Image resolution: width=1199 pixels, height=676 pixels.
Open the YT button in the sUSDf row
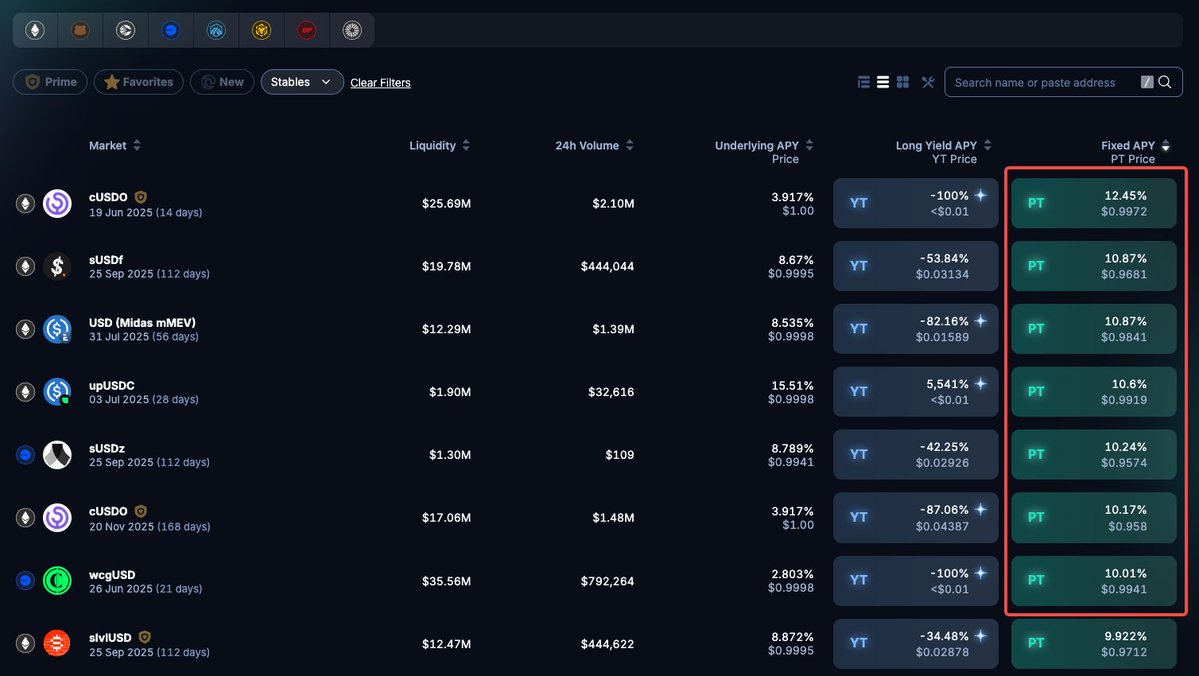point(915,266)
